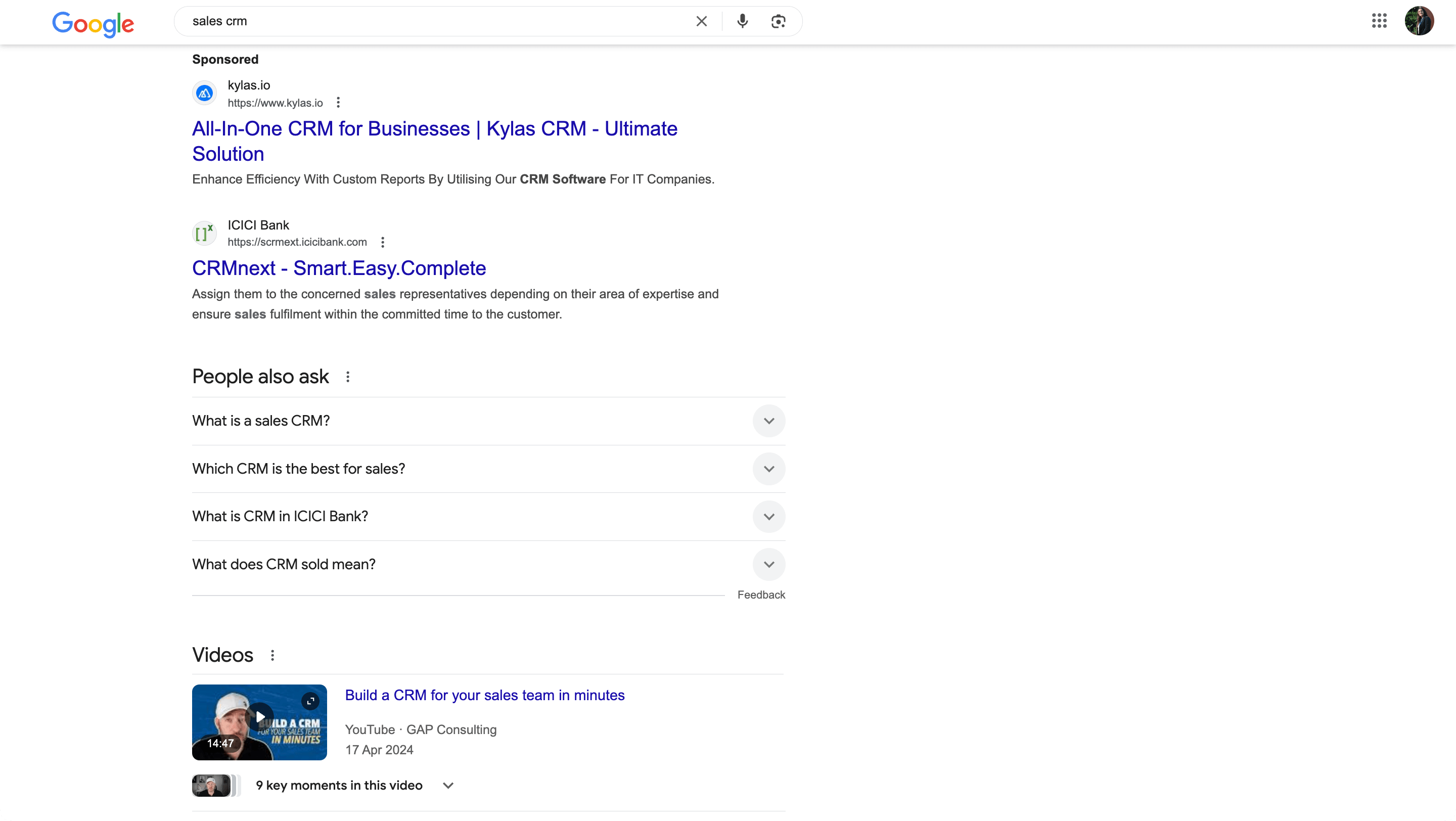Click the profile avatar picture
The height and width of the screenshot is (821, 1456).
[x=1420, y=20]
